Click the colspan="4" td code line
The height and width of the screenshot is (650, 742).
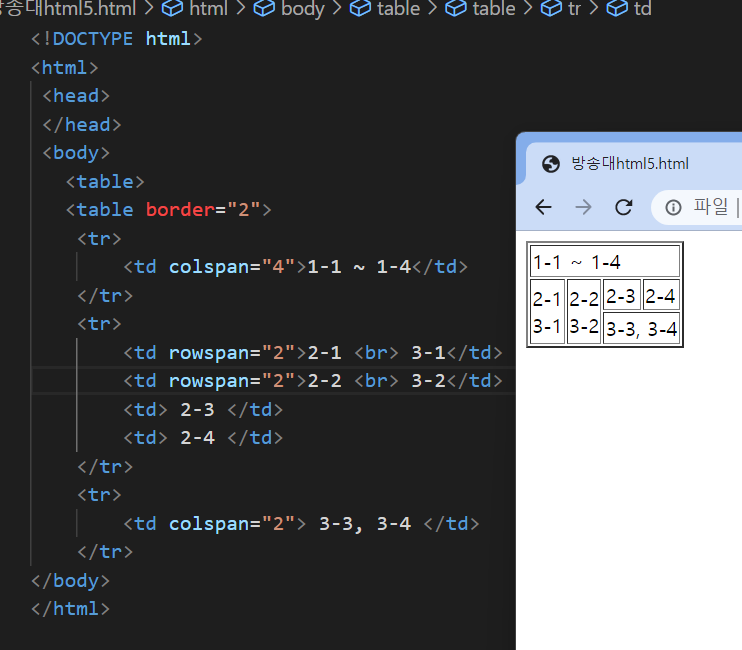coord(296,267)
